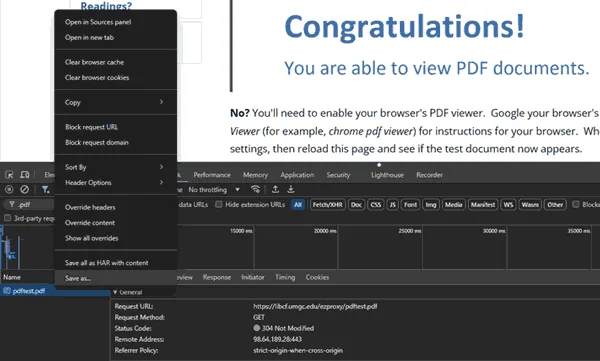Choose Clear browser cookies
Screen dimensions: 600x361
click(116, 77)
